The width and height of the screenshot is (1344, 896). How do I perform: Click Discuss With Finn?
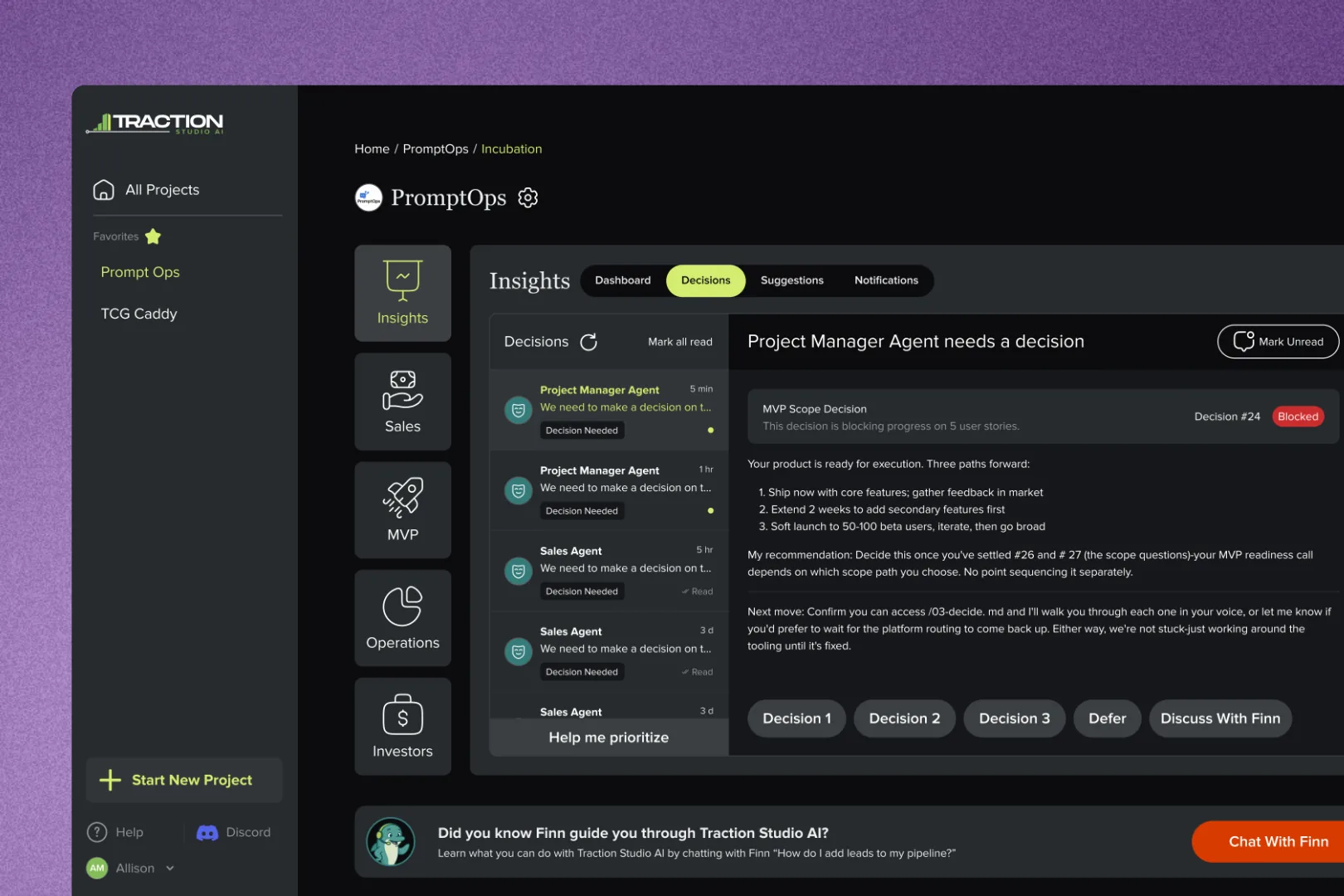(1220, 718)
